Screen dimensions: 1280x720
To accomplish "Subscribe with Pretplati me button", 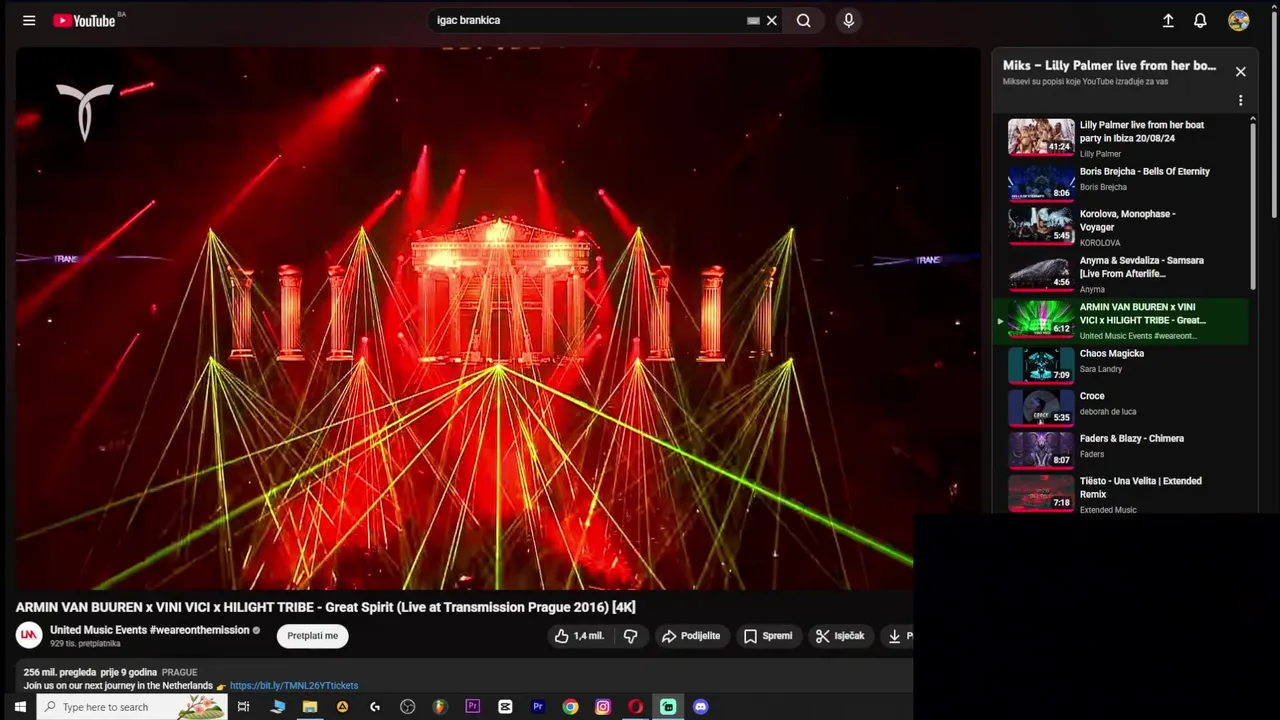I will 313,636.
